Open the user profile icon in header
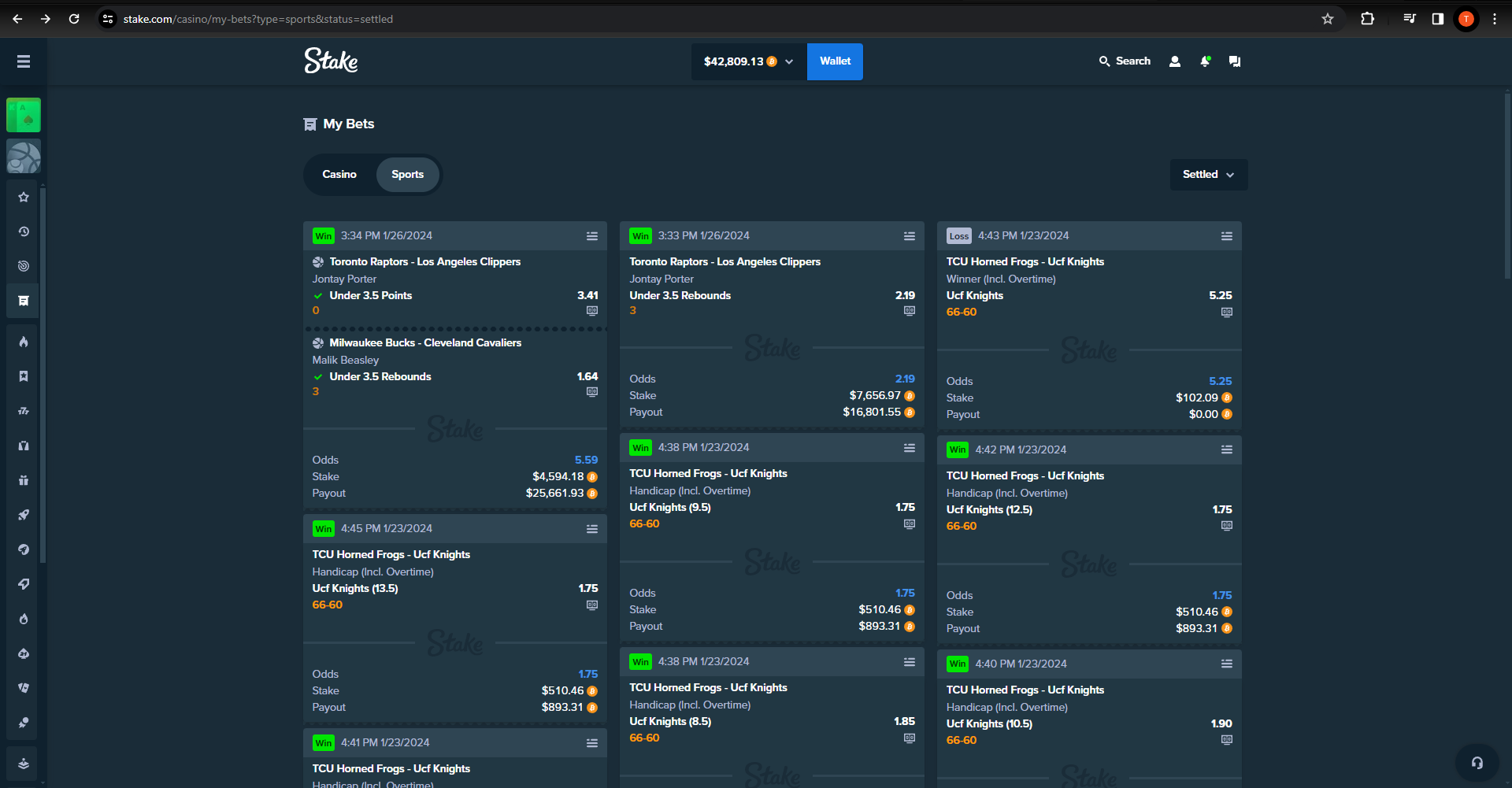Screen dimensions: 1512x788 pyautogui.click(x=1175, y=61)
